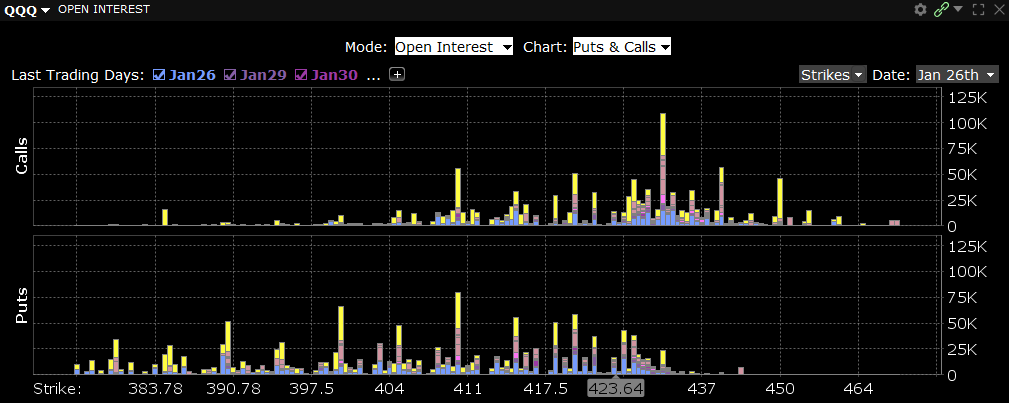The width and height of the screenshot is (1009, 403).
Task: Click strike label 450
Action: [781, 389]
